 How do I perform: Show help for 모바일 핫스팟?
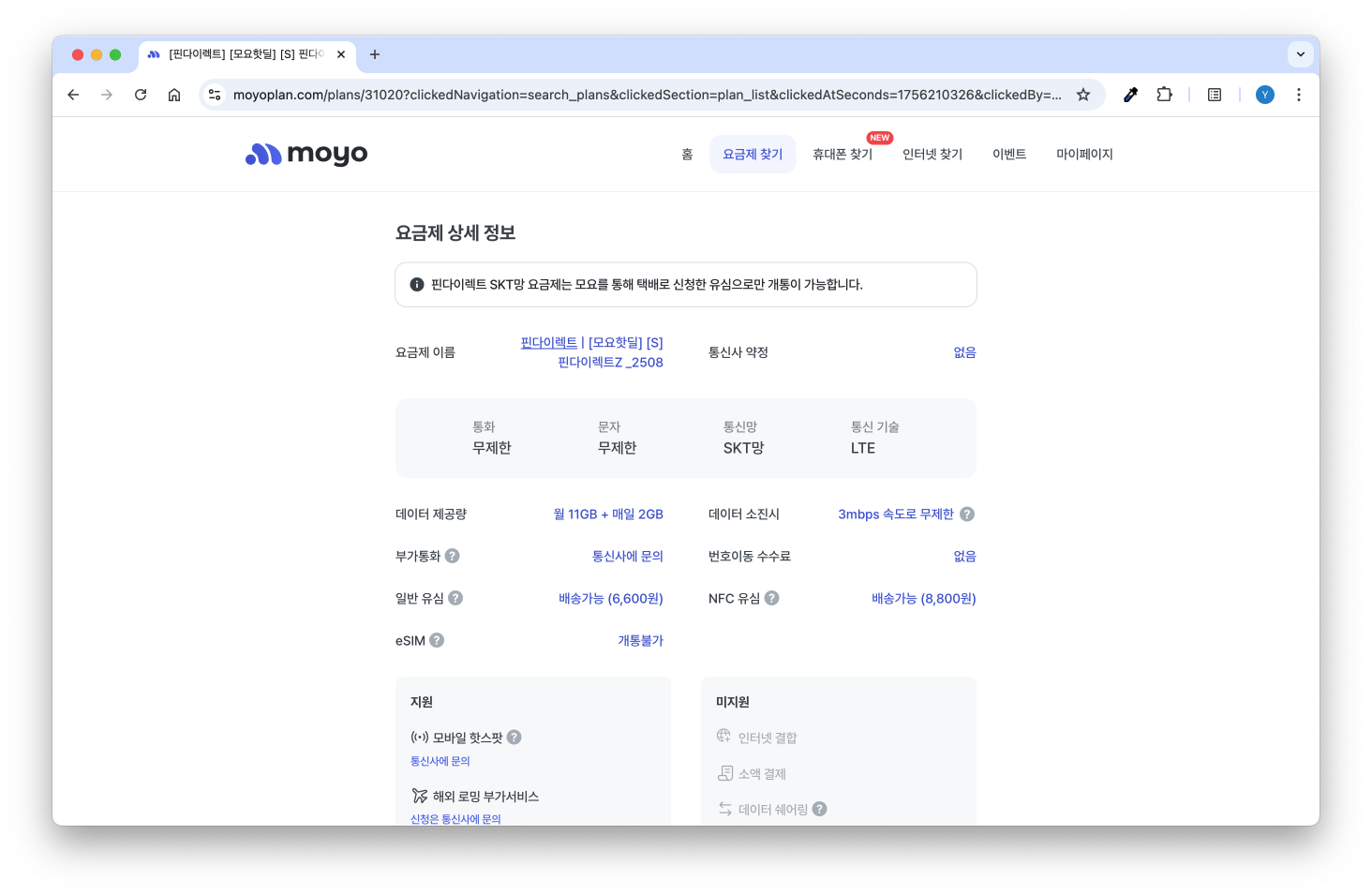click(x=514, y=738)
